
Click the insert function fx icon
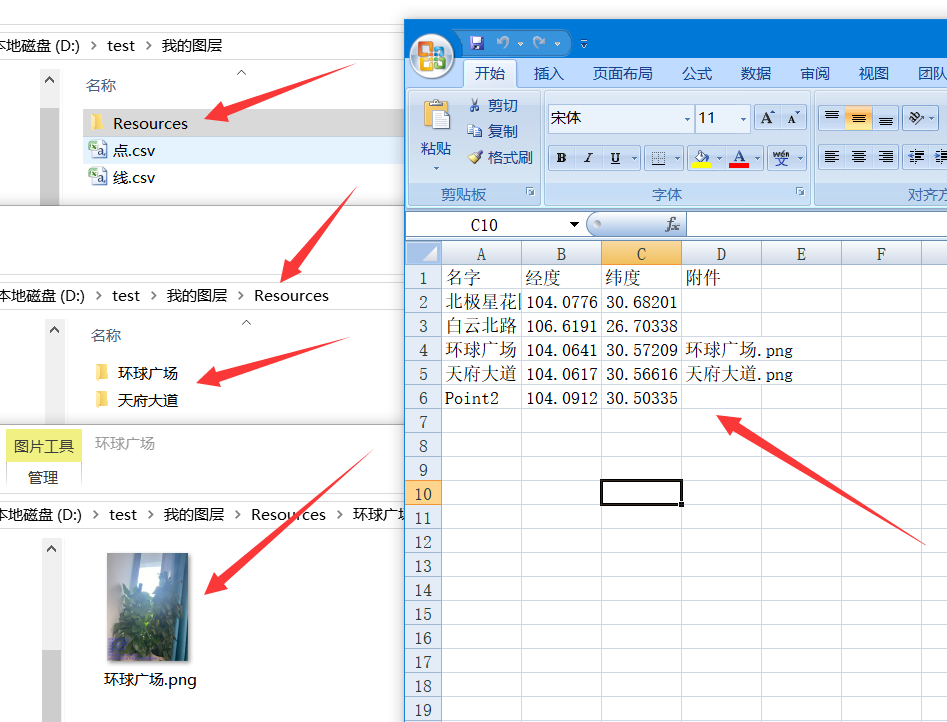coord(672,225)
